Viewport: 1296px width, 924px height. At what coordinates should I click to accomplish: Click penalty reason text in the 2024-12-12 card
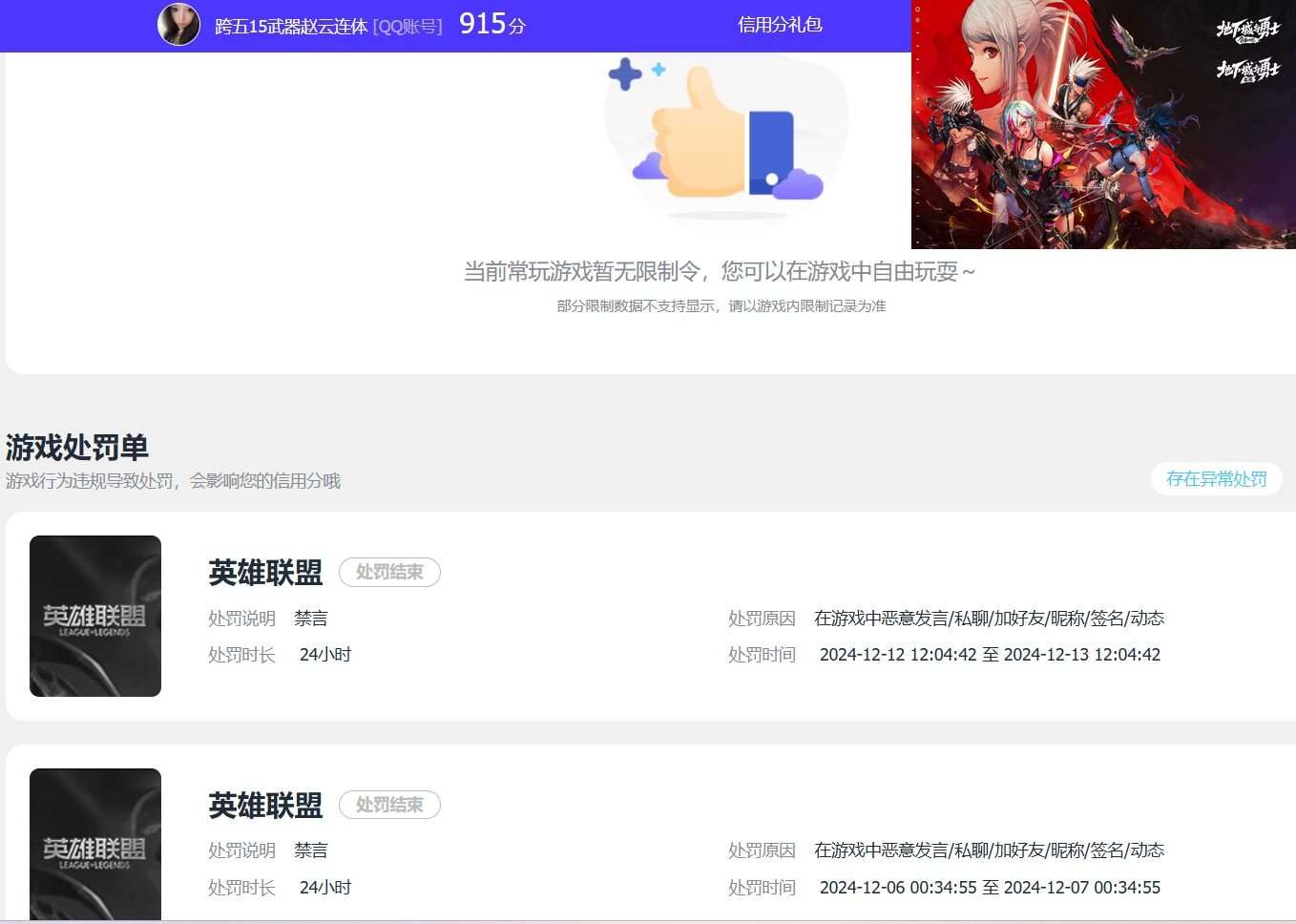(989, 619)
